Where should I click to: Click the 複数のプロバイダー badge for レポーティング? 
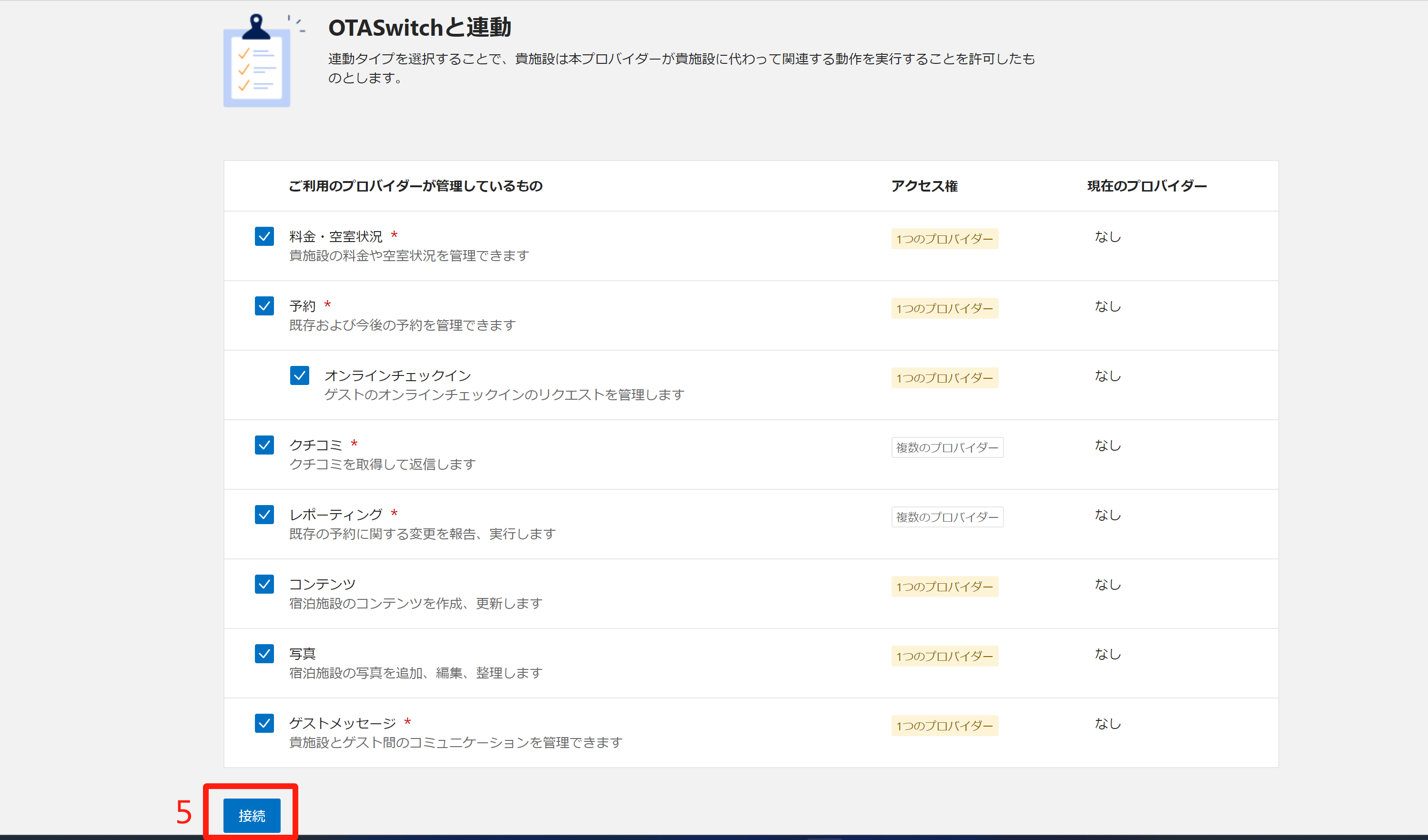point(947,517)
